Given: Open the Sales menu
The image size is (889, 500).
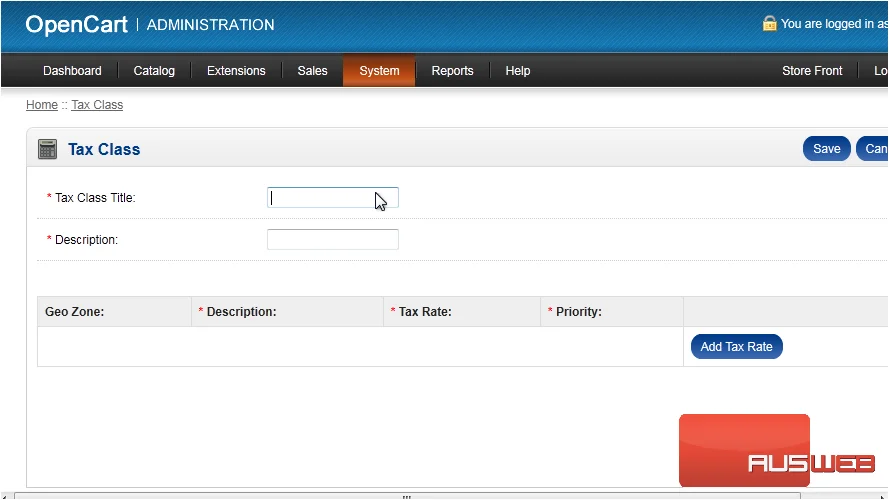Looking at the screenshot, I should pos(312,71).
